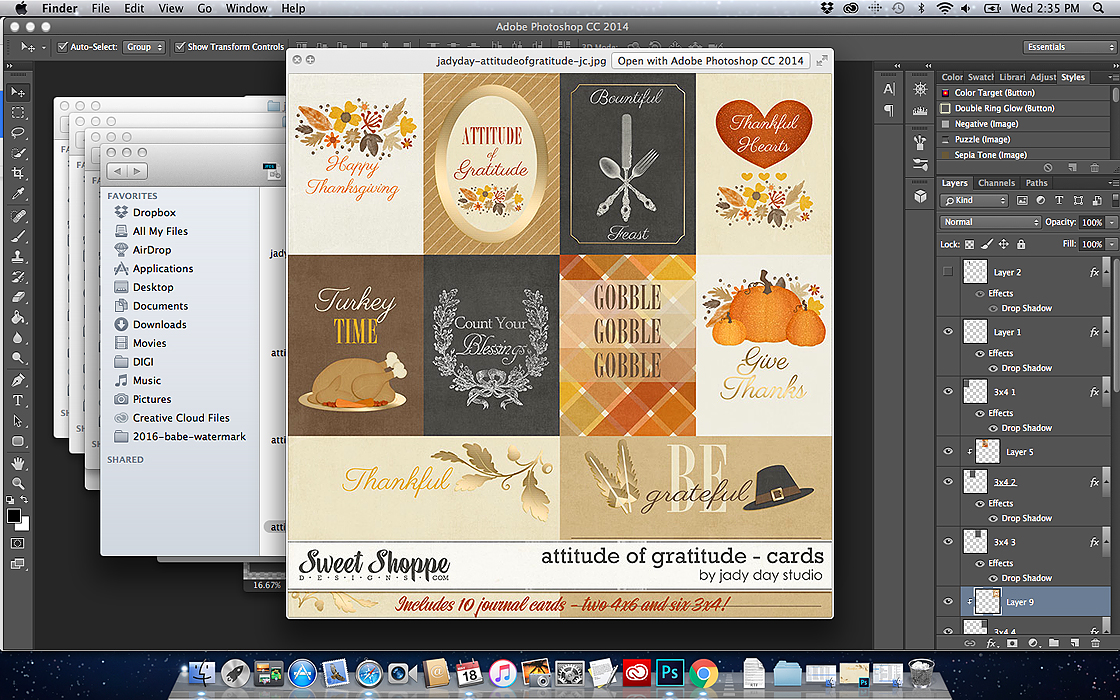Viewport: 1120px width, 700px height.
Task: Click Open with Adobe Photoshop CC 2014
Action: pos(711,61)
